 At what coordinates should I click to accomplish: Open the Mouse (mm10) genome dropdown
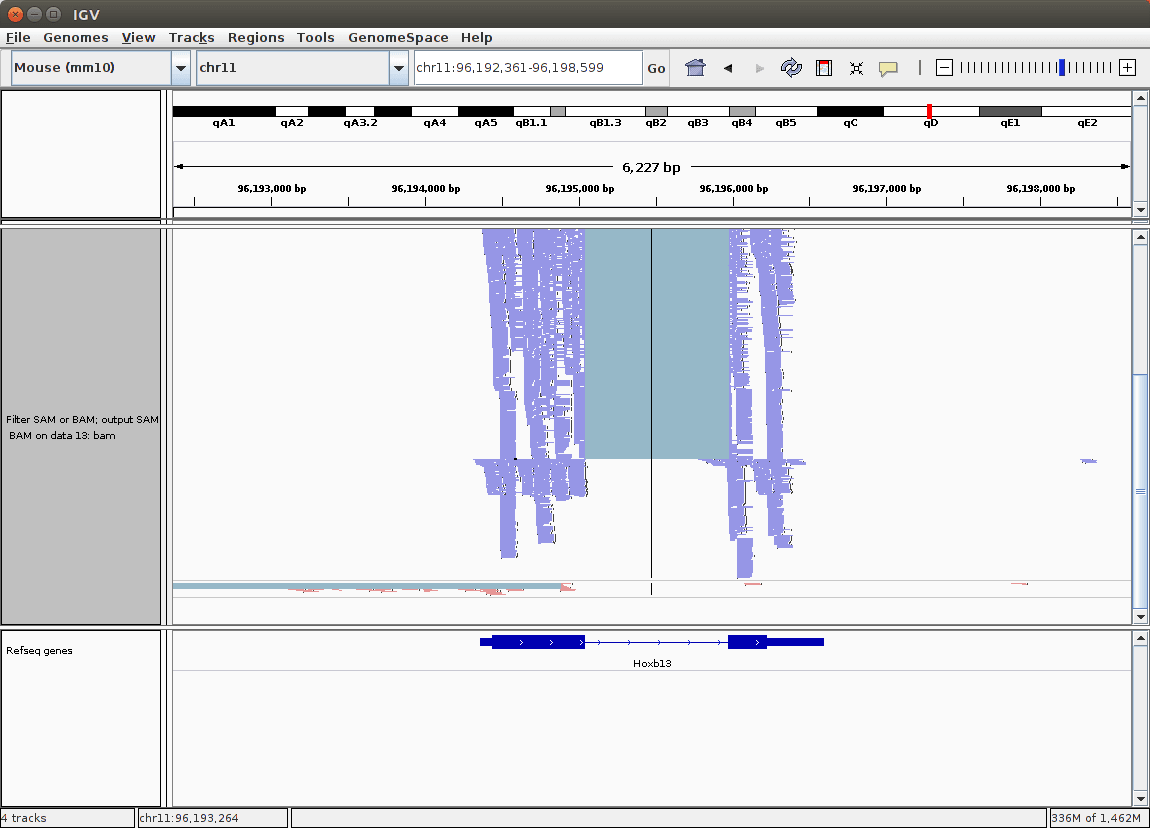tap(181, 68)
